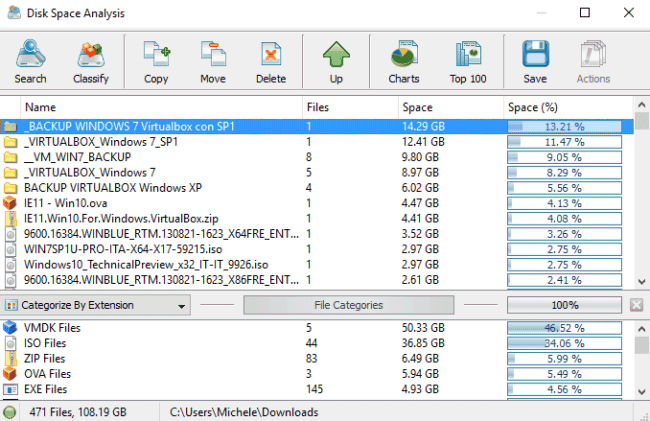
Task: Save the disk analysis report
Action: (x=535, y=61)
